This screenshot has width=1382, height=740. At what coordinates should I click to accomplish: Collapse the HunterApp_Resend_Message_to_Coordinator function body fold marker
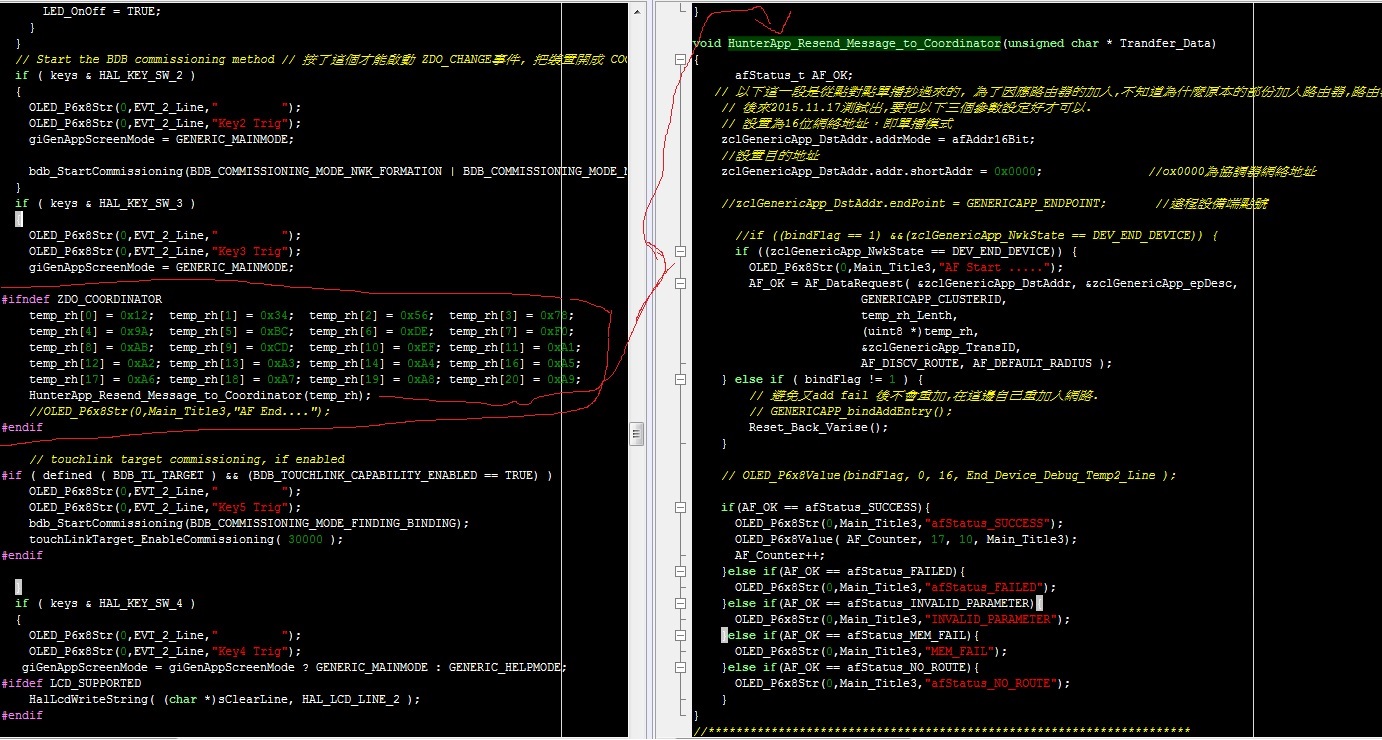click(x=681, y=59)
